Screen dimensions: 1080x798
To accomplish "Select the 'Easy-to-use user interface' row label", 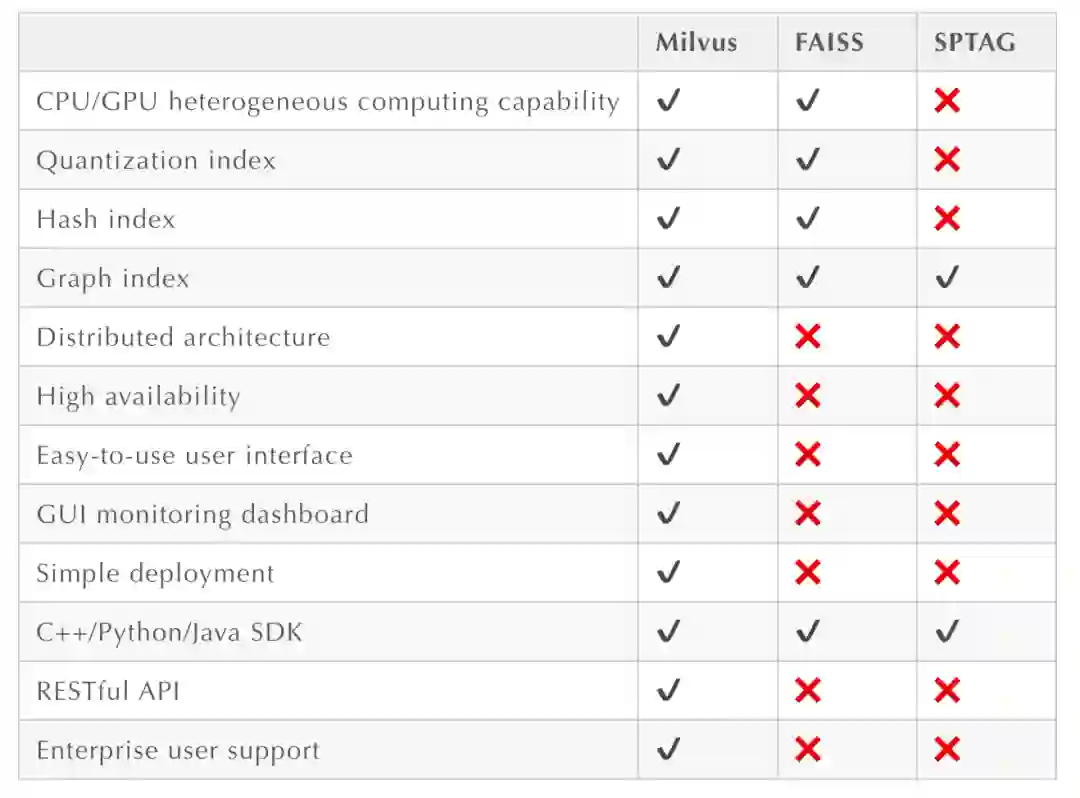I will (194, 456).
